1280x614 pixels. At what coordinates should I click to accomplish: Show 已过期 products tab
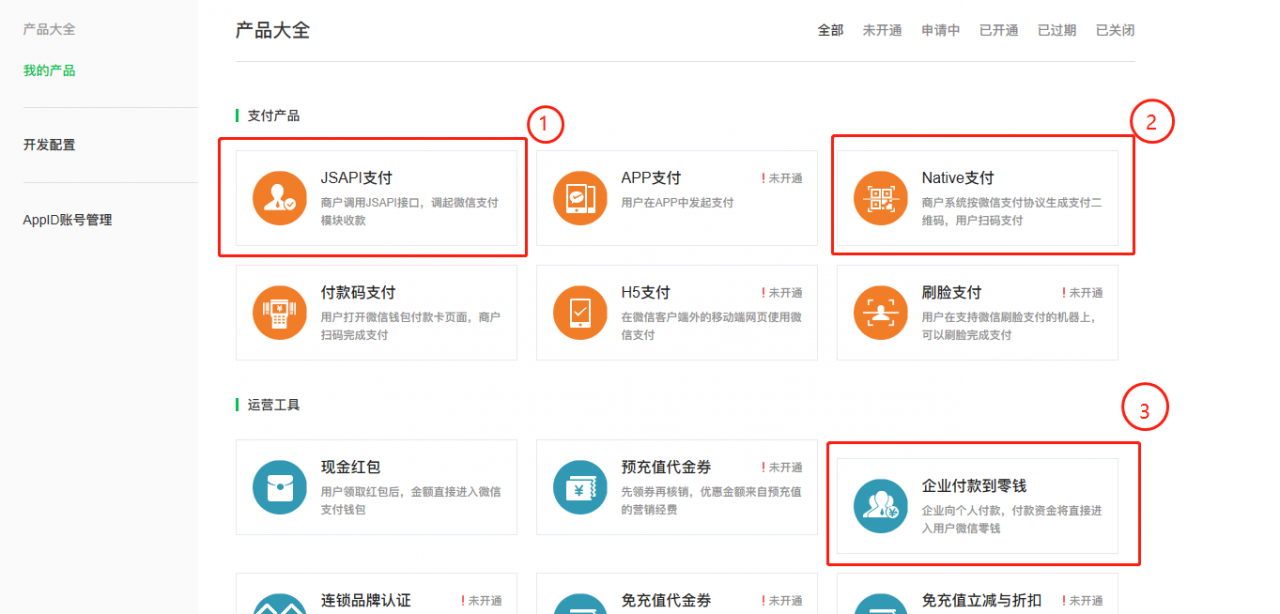[1056, 30]
